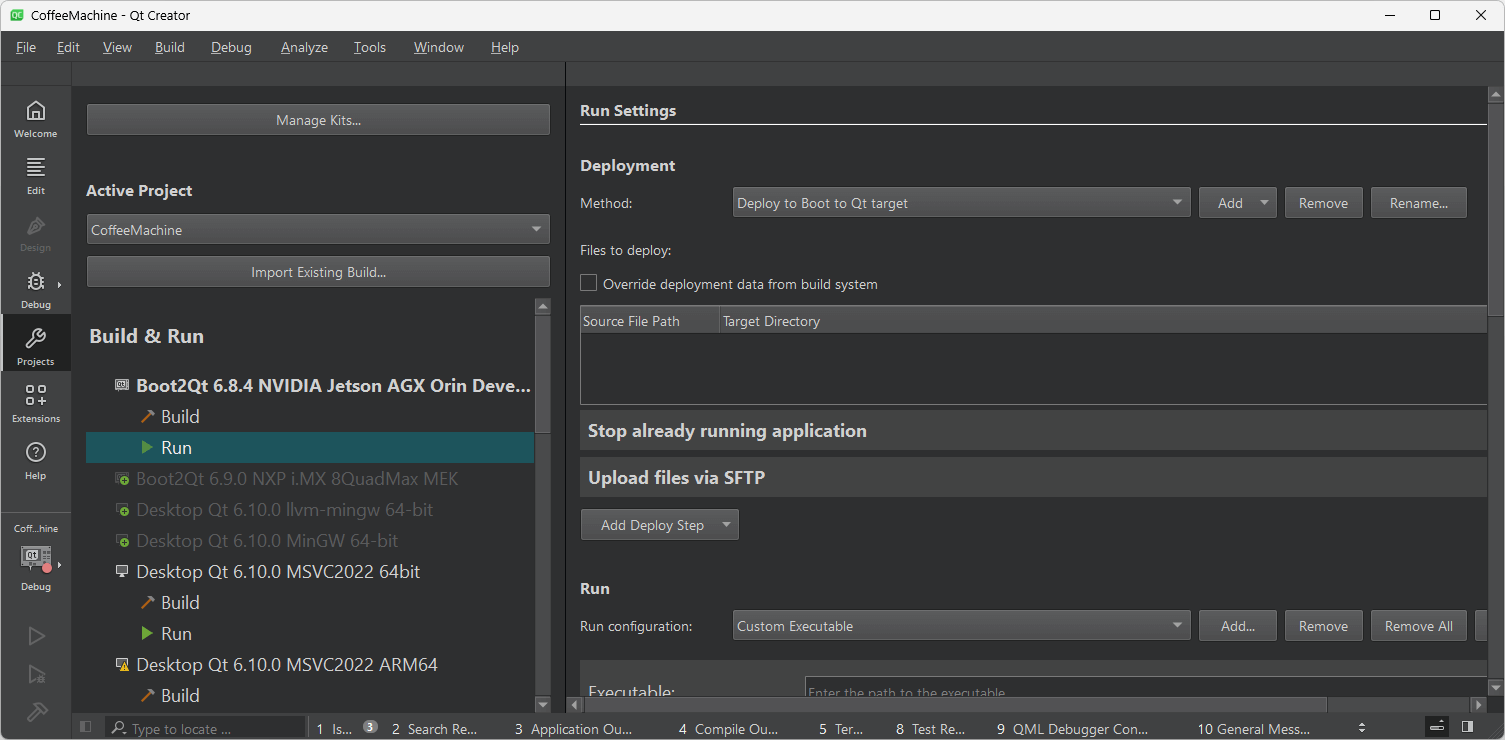Screen dimensions: 1505x740
Task: Toggle progress details button in status bar
Action: (x=1436, y=727)
